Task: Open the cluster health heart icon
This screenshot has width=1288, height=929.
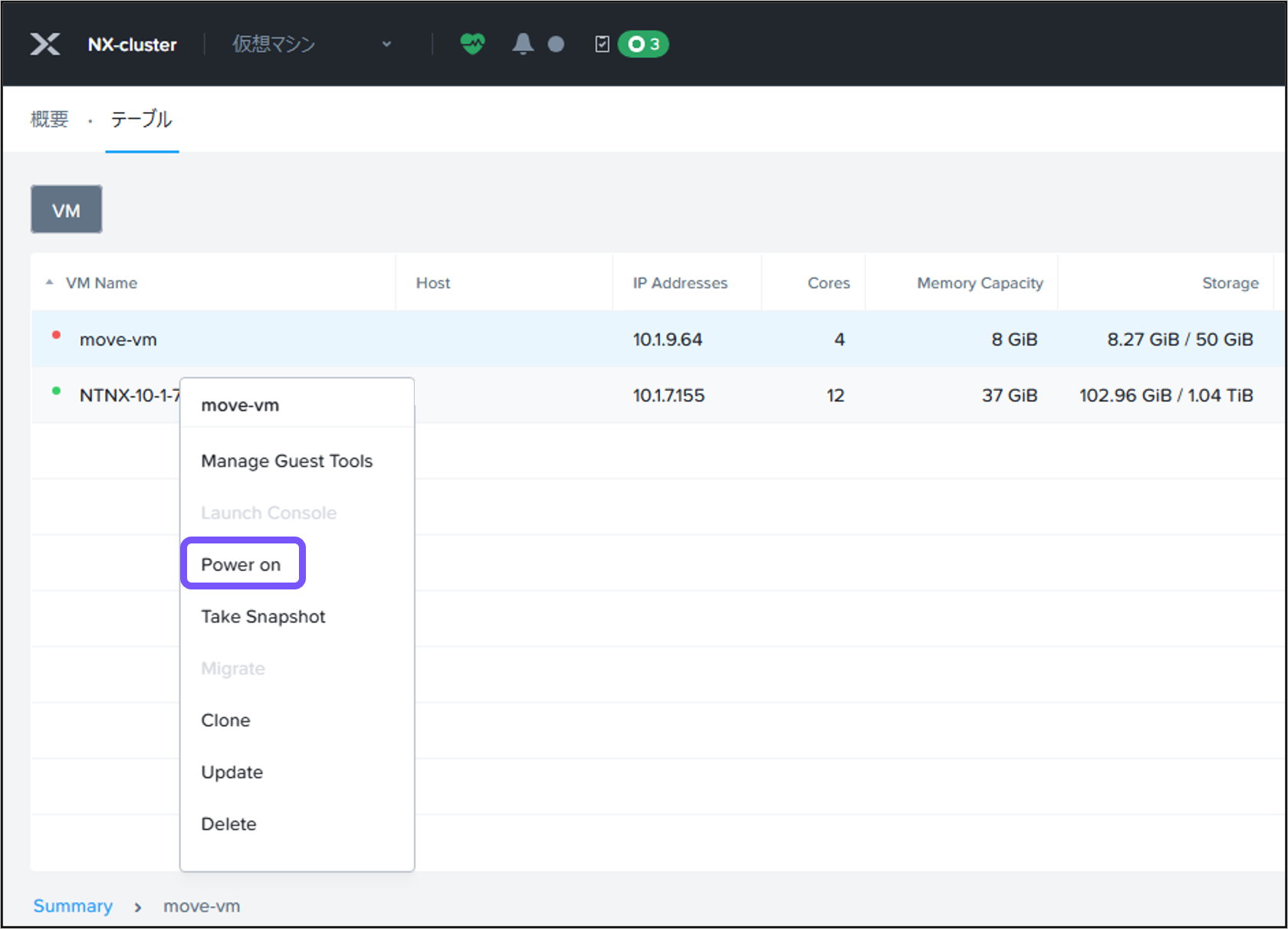Action: pyautogui.click(x=472, y=44)
